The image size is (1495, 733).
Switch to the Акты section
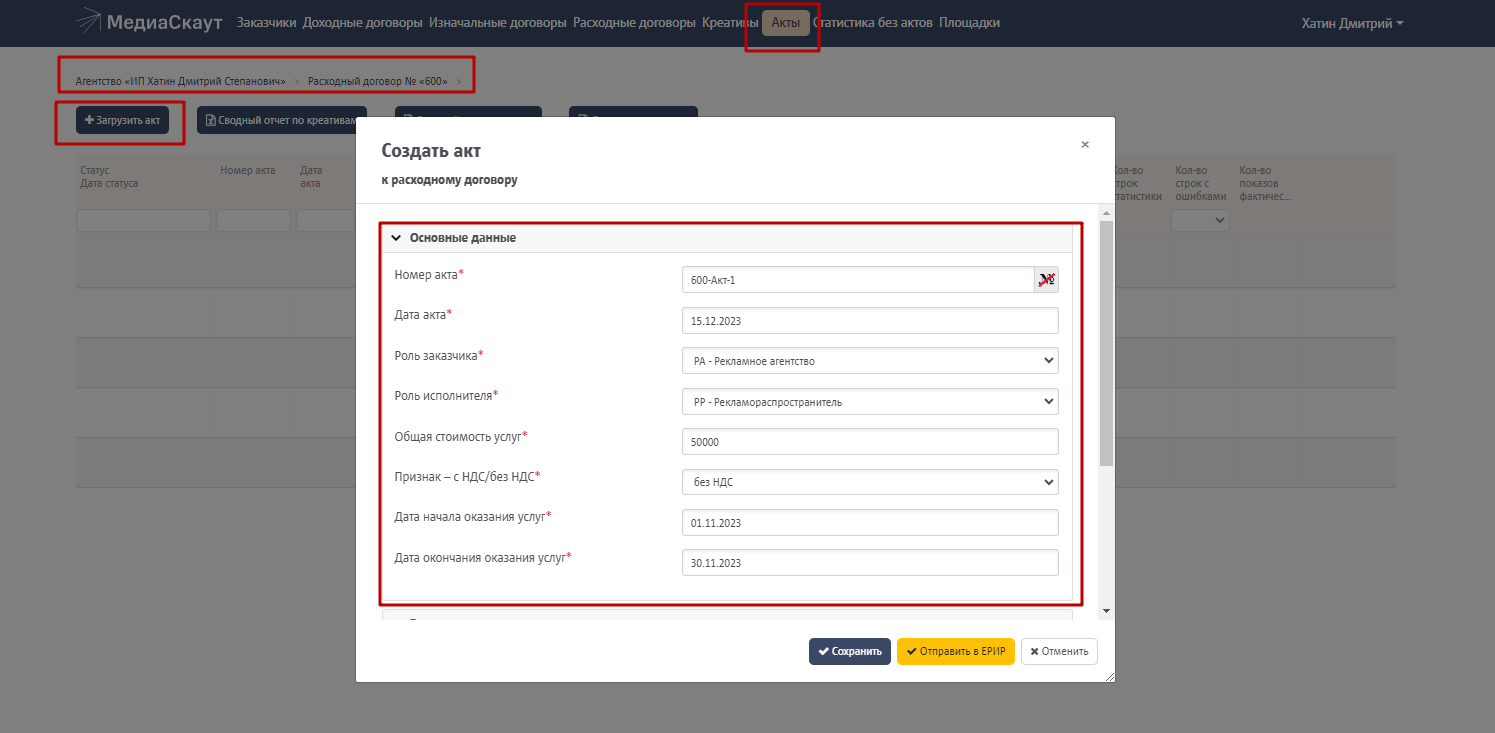point(785,22)
